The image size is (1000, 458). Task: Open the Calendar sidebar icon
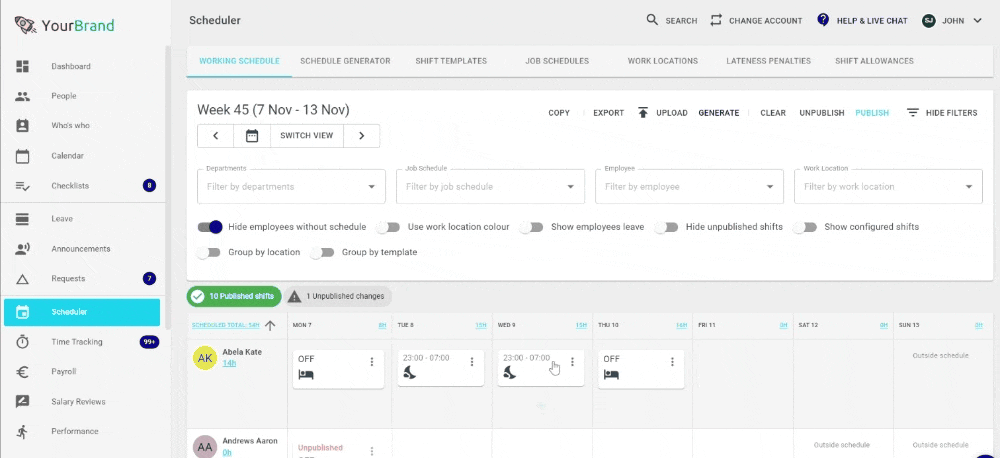coord(22,156)
